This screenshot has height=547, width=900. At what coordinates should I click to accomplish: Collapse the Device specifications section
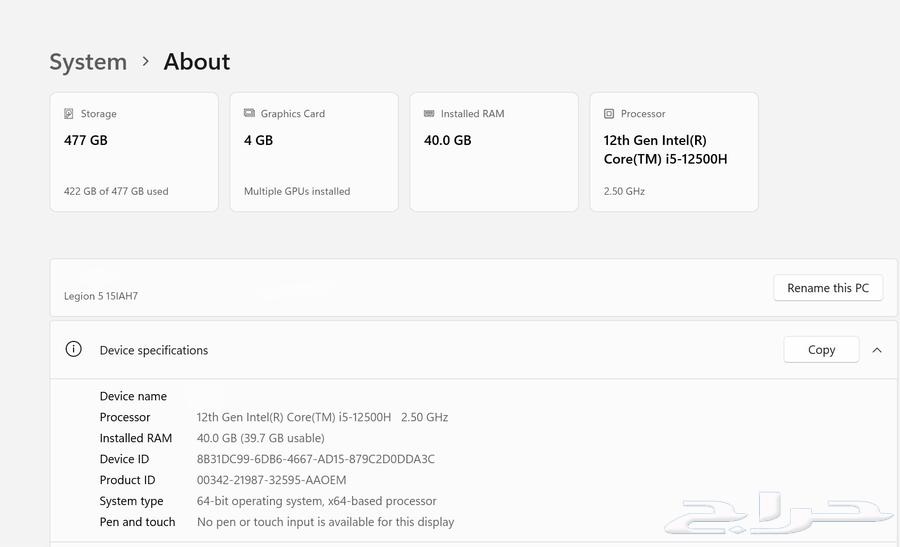tap(876, 350)
